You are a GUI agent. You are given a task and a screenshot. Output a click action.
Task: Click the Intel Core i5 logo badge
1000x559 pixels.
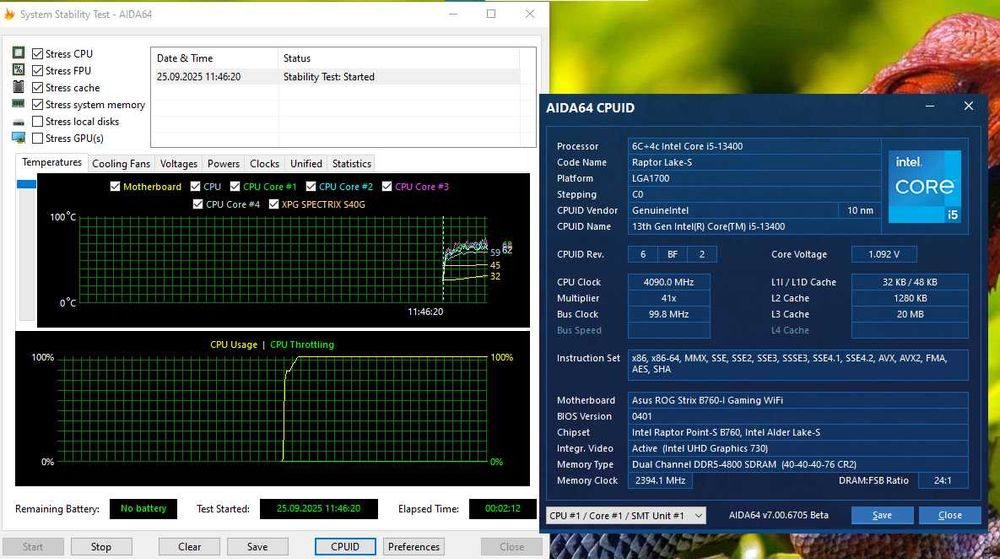tap(925, 187)
